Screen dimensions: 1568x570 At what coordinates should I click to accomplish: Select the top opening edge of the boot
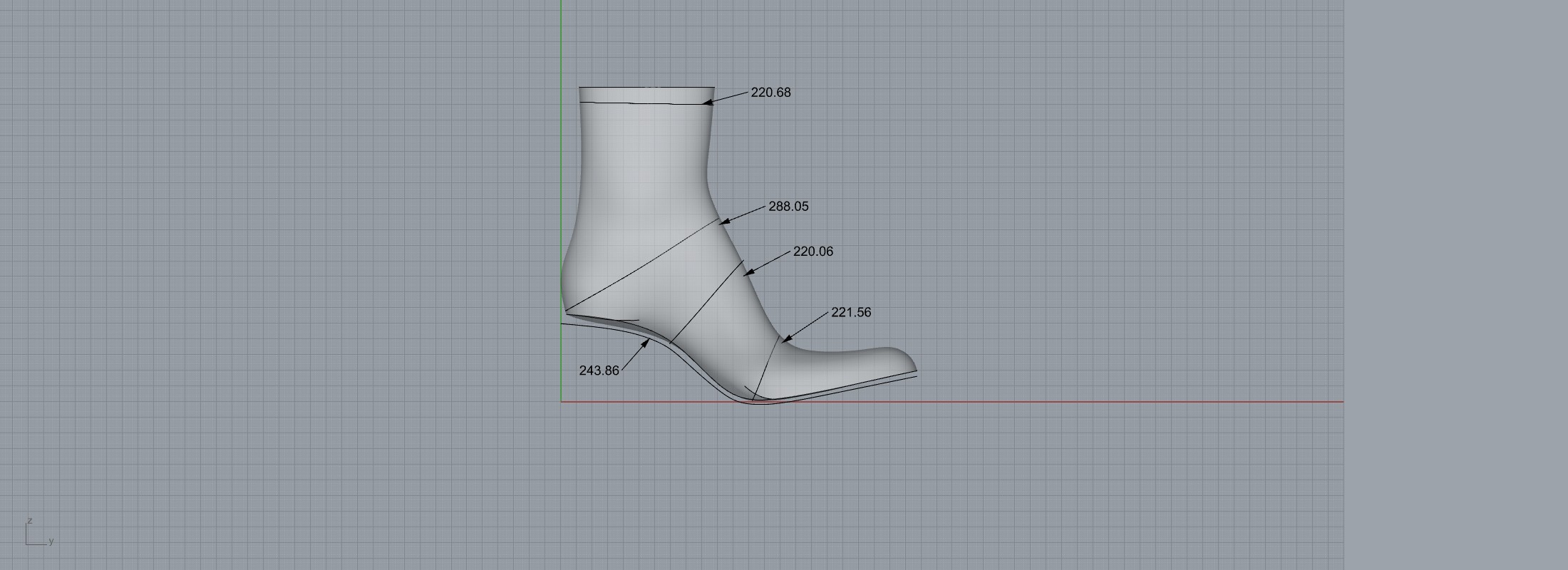(646, 87)
